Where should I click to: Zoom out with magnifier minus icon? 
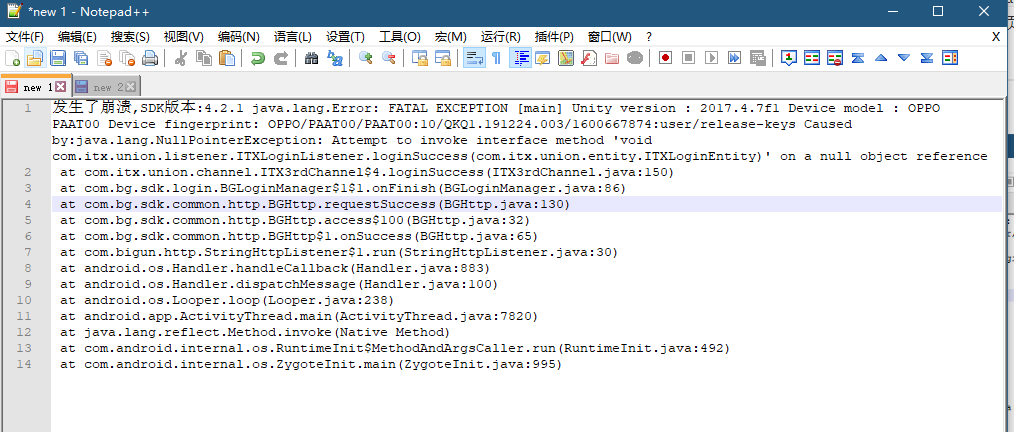(x=388, y=58)
